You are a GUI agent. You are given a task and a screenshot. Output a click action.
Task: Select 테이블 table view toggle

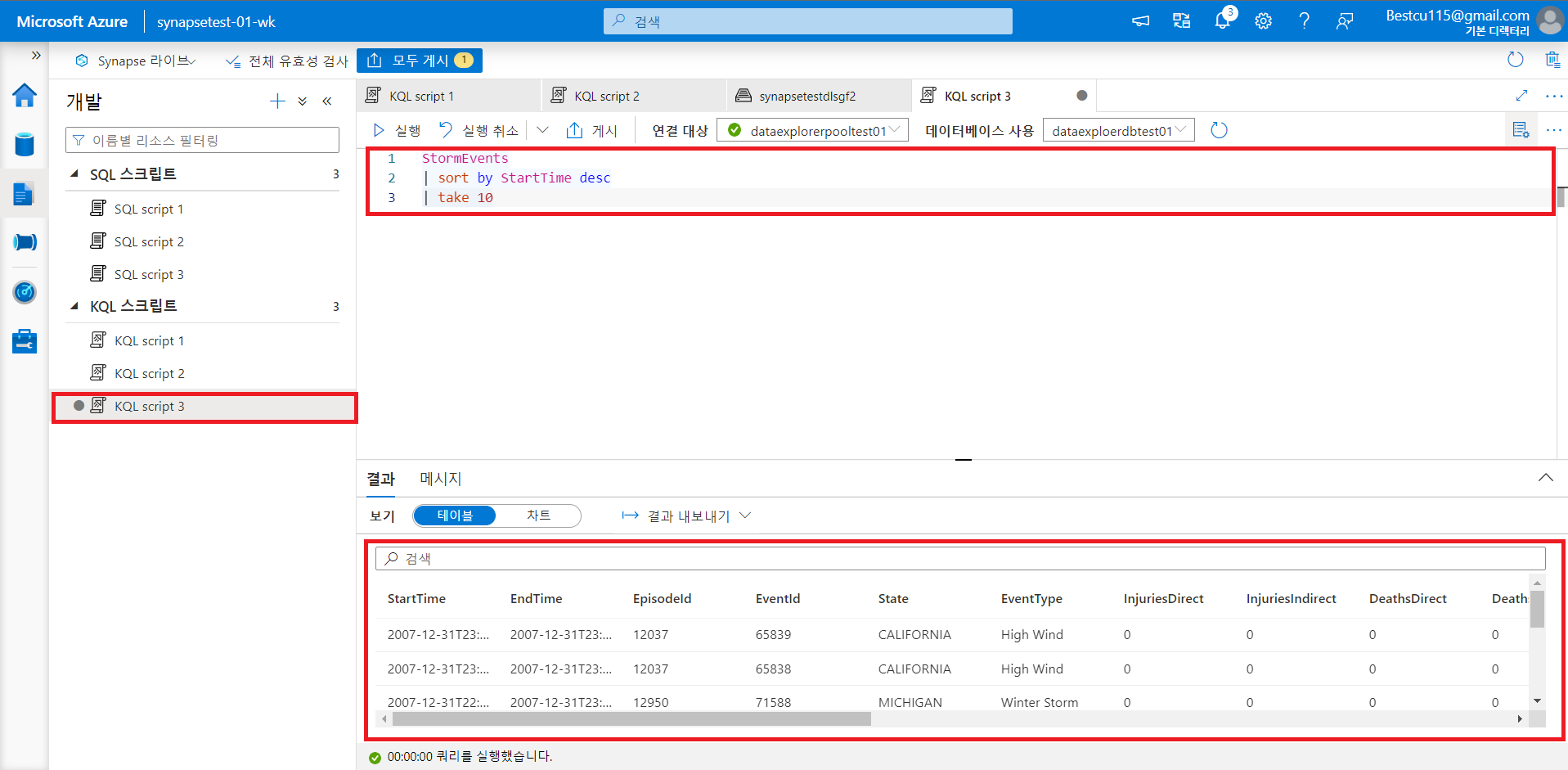tap(455, 516)
